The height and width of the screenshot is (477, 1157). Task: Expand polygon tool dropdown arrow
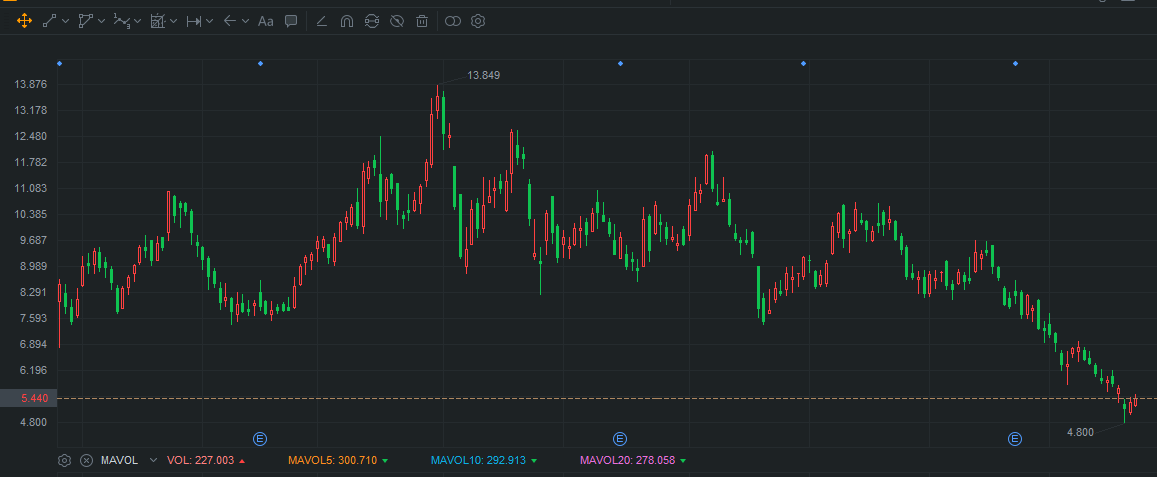[x=102, y=21]
